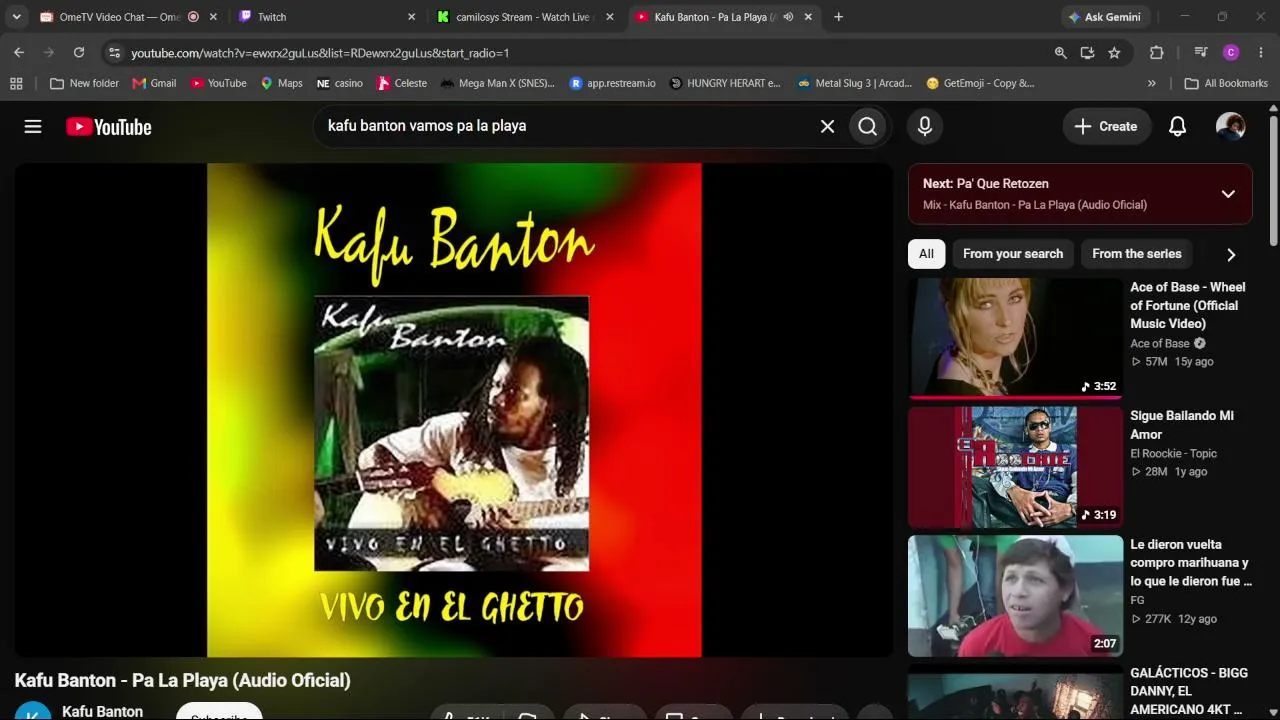Open the YouTube guide hamburger menu
The width and height of the screenshot is (1280, 720).
coord(33,126)
